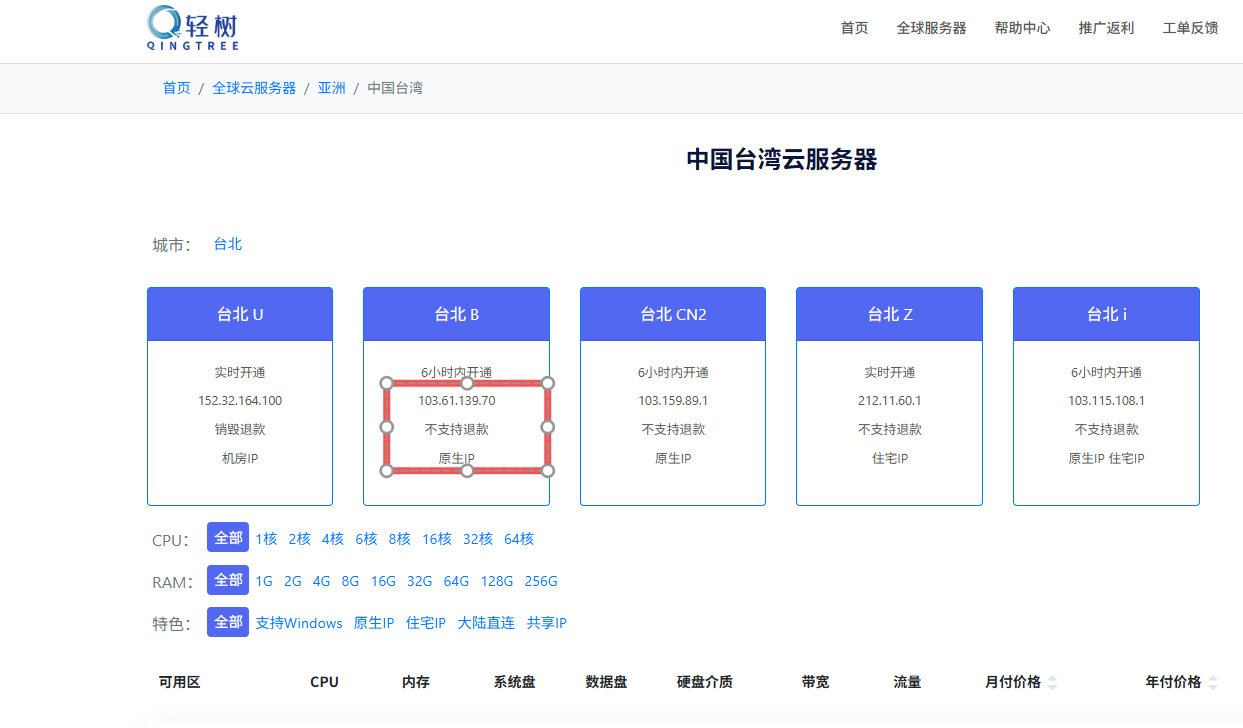Screen dimensions: 1243x728
Task: Select the 全部 option for CPU filter
Action: click(x=228, y=538)
